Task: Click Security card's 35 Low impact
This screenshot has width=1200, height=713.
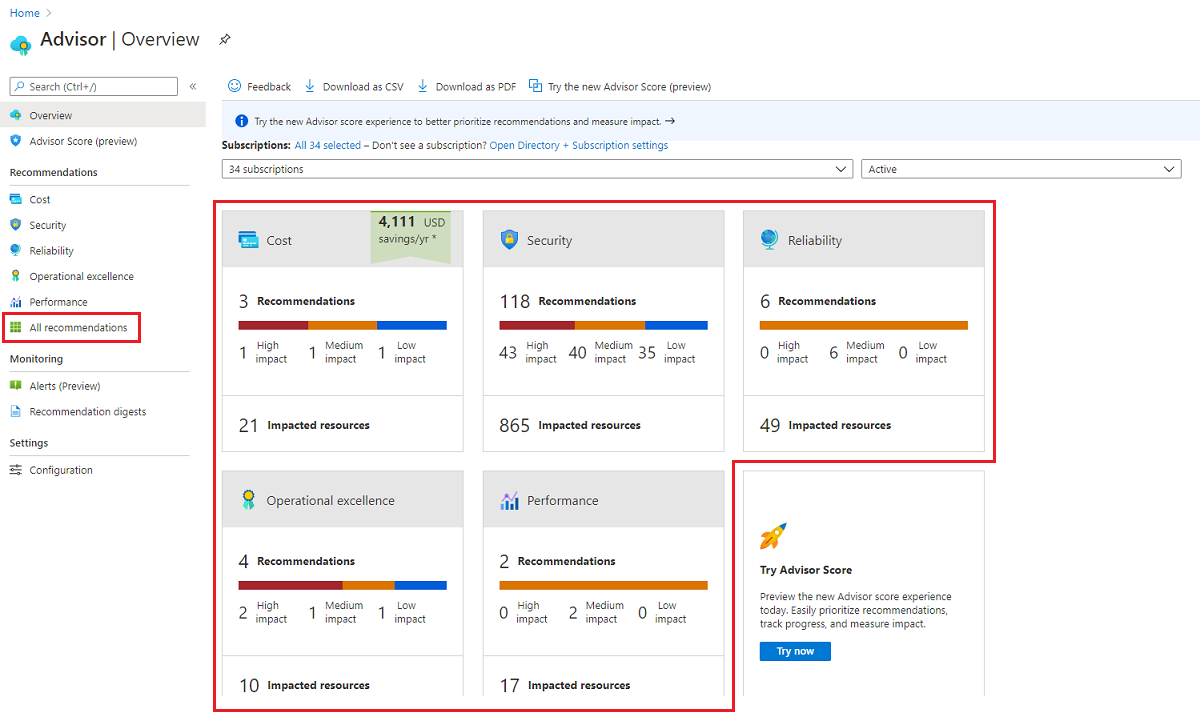Action: (666, 352)
